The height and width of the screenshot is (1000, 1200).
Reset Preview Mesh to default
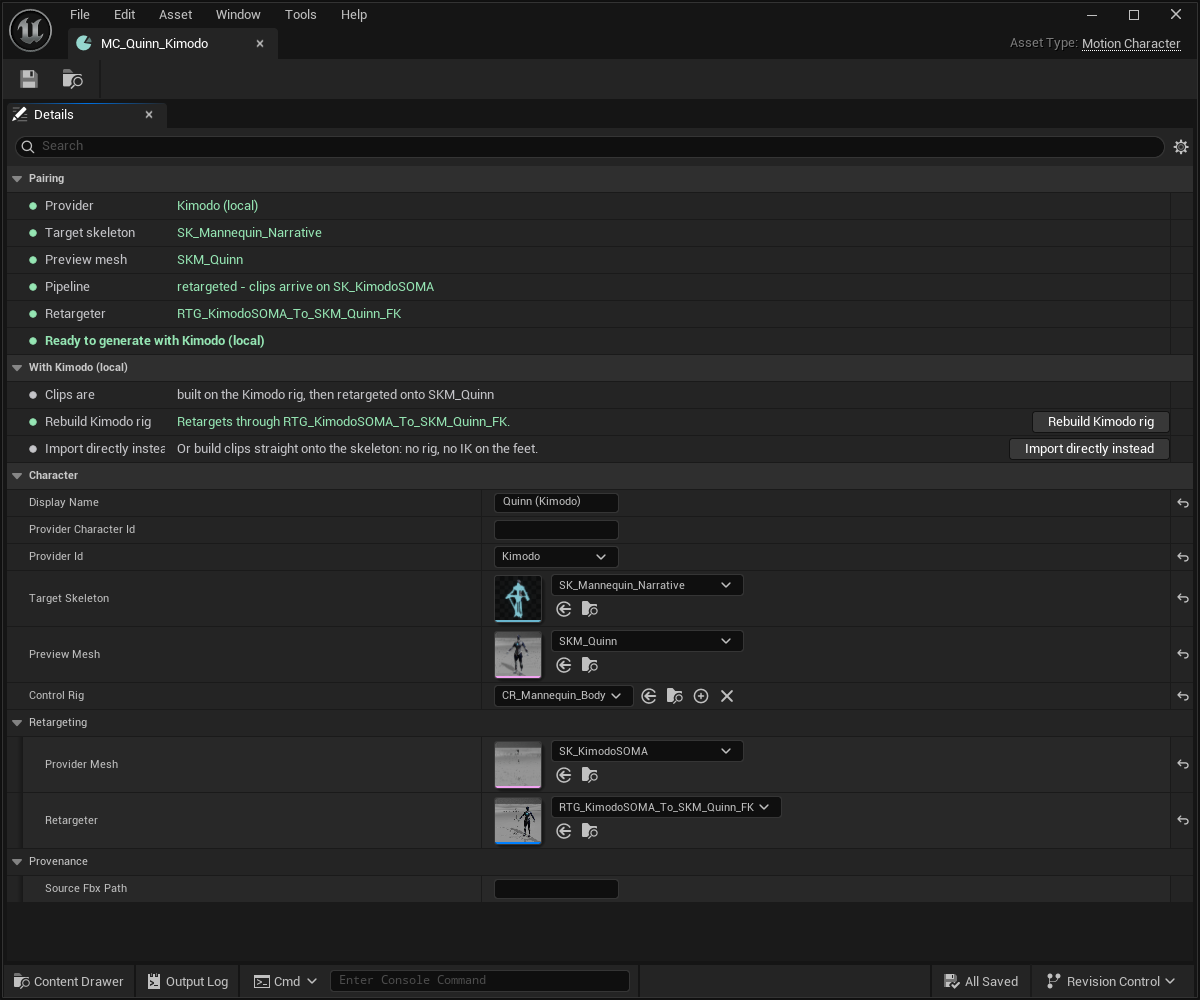(1183, 654)
